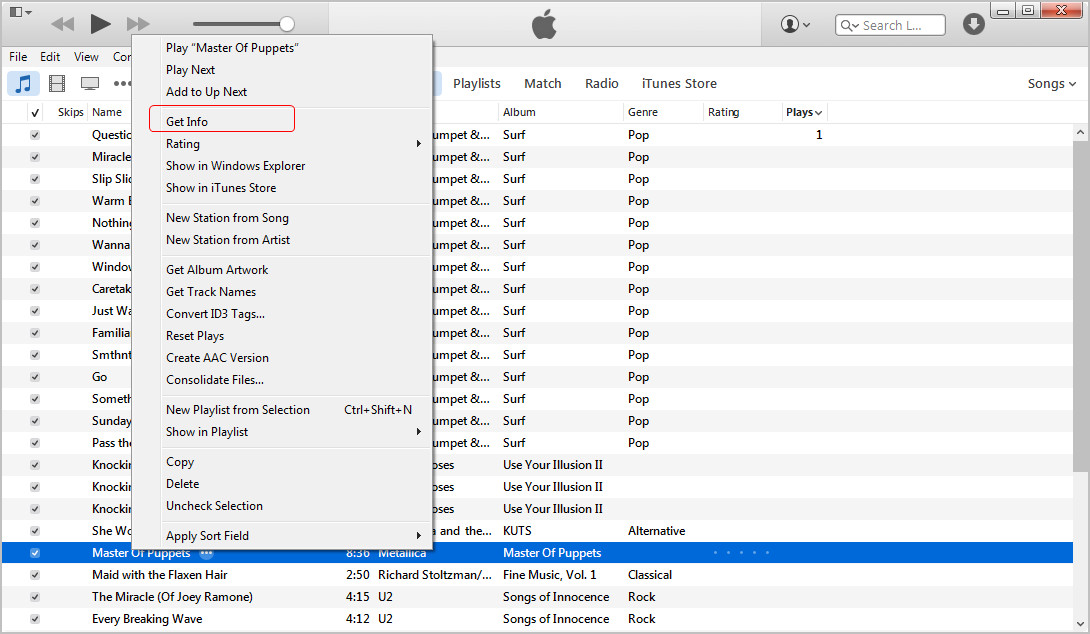Choose New Playlist from Selection
Image resolution: width=1090 pixels, height=634 pixels.
(238, 409)
